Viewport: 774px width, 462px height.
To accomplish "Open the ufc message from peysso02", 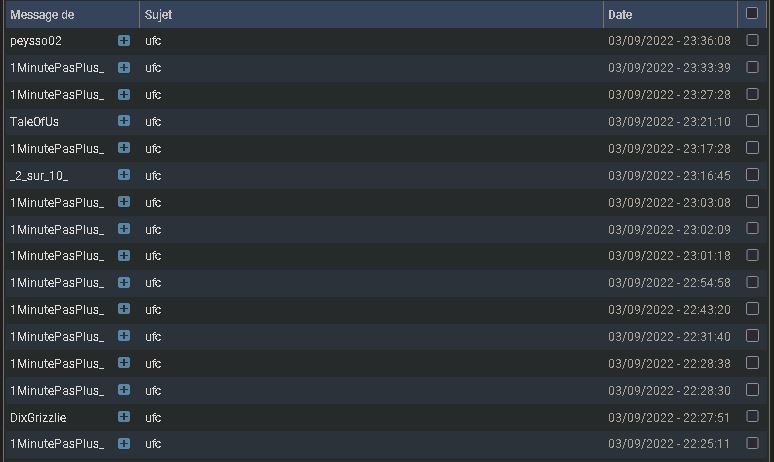I will click(x=153, y=41).
